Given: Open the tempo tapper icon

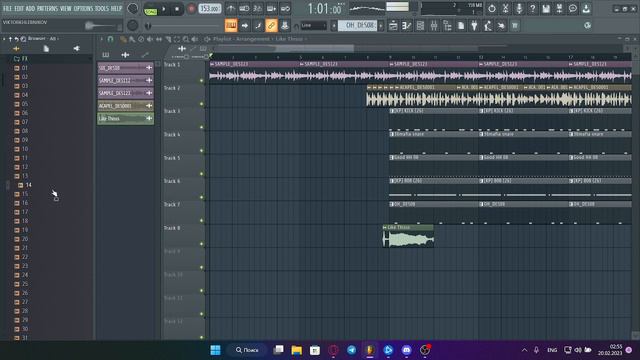Looking at the screenshot, I should 488,26.
